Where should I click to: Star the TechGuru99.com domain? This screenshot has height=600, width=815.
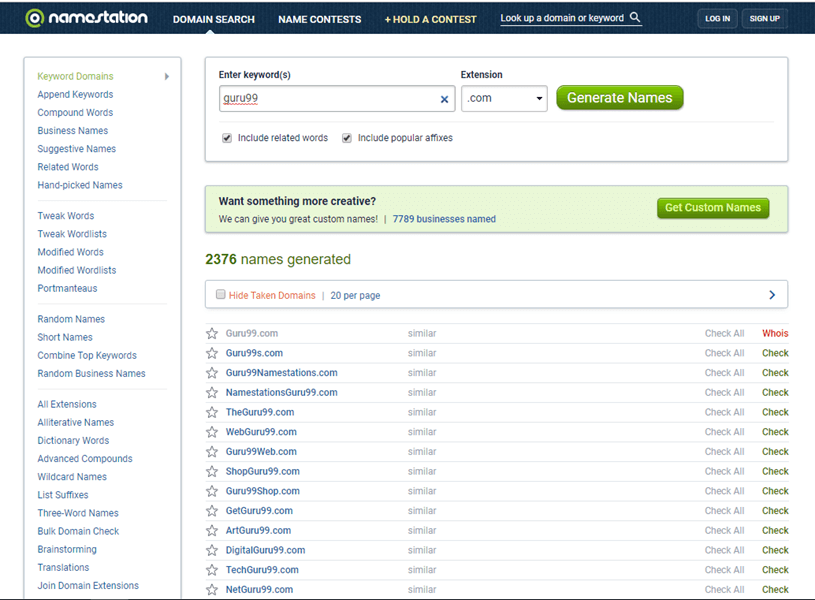click(x=212, y=570)
